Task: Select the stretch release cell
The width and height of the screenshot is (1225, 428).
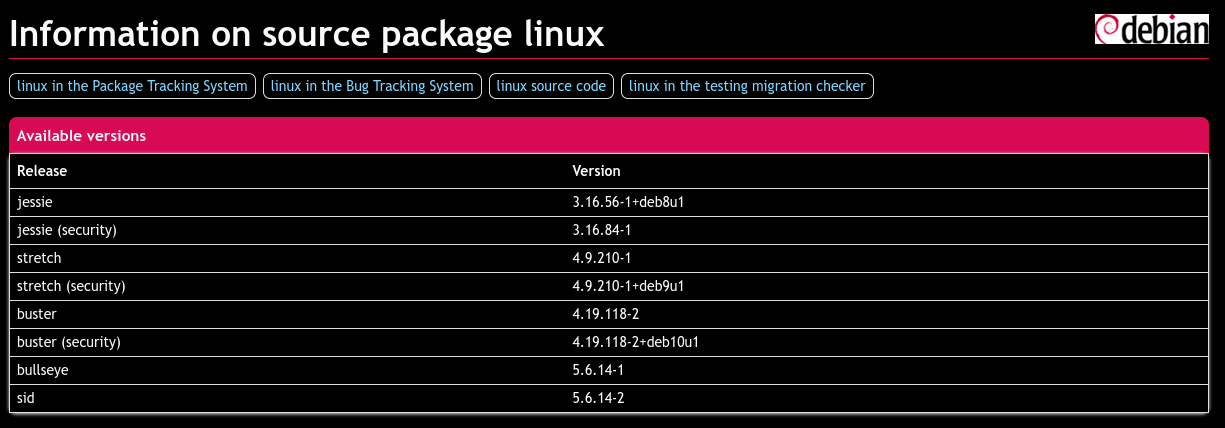Action: click(287, 258)
